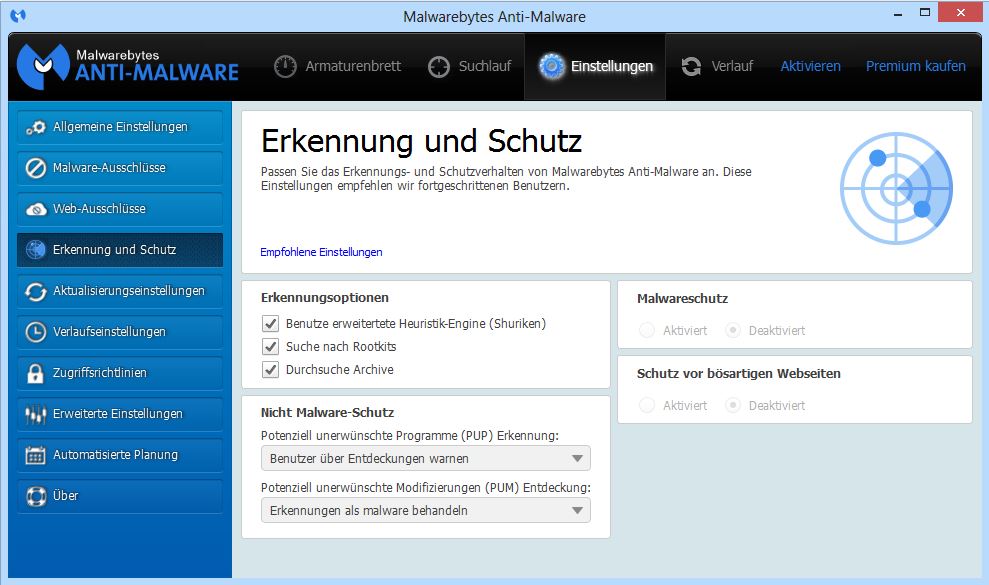989x585 pixels.
Task: Open the Einstellungen tab
Action: (595, 66)
